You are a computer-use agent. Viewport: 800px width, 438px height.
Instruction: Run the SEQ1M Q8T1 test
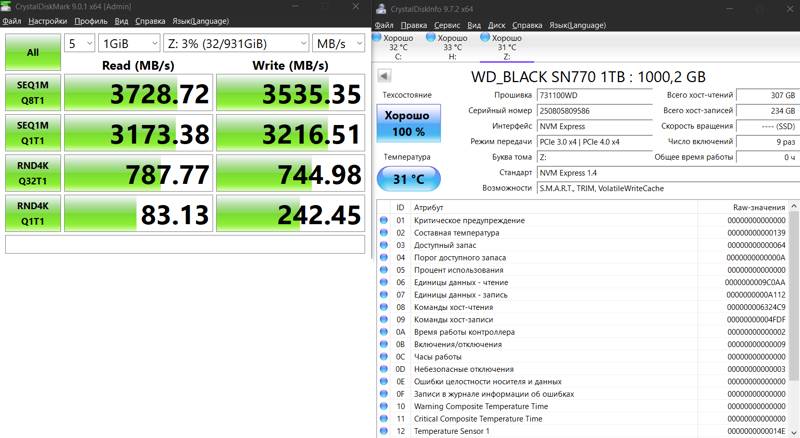click(x=33, y=92)
